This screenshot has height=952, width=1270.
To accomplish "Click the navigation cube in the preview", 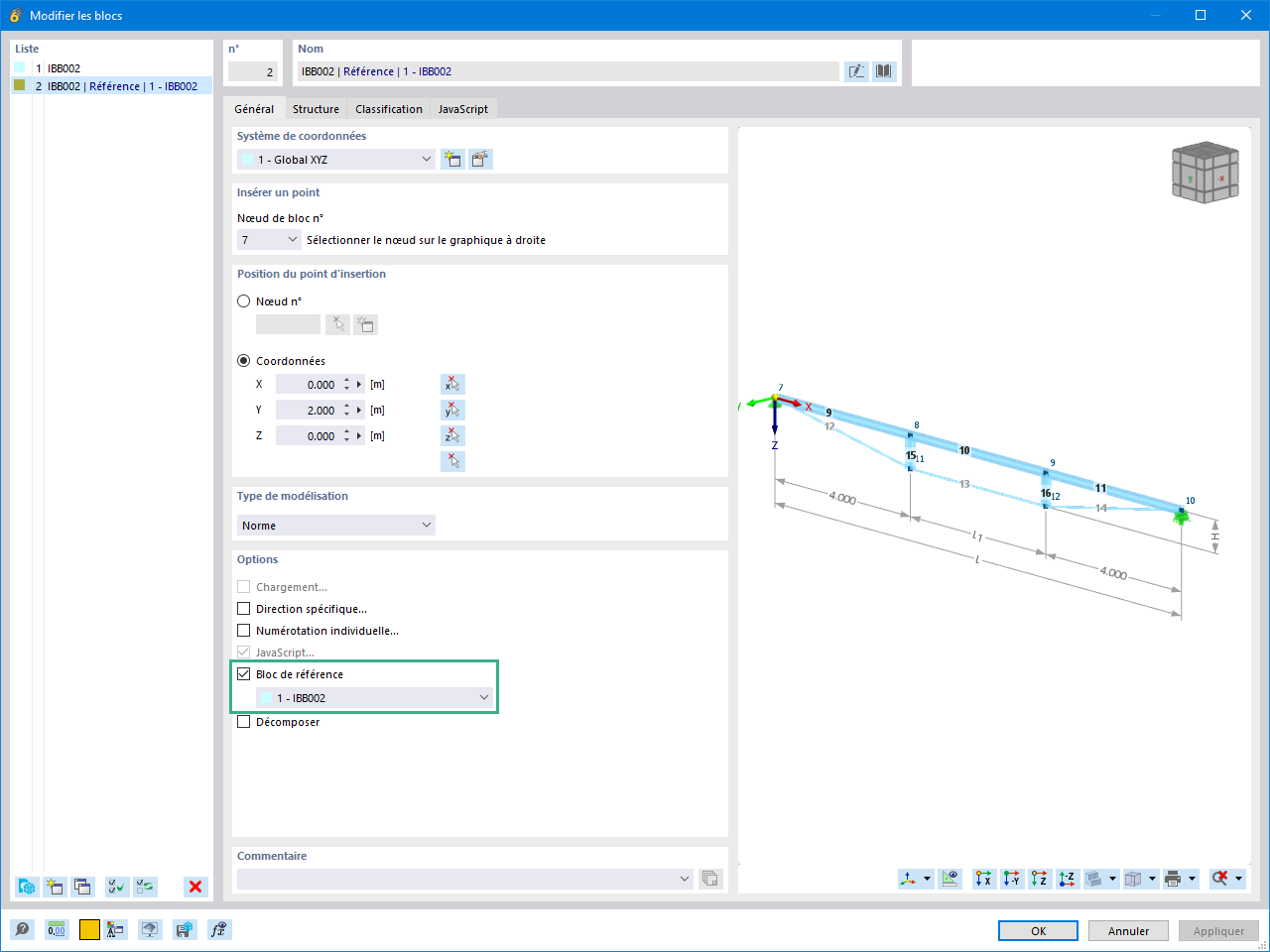I will point(1205,172).
